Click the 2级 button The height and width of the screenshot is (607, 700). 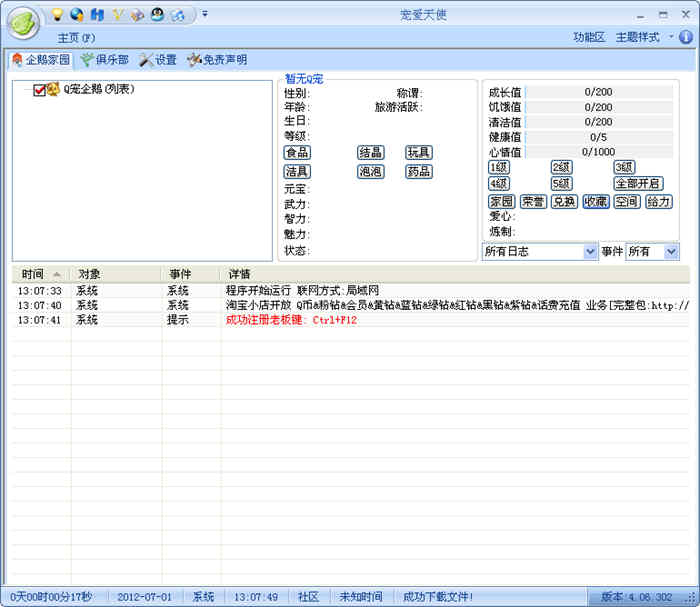coord(562,168)
